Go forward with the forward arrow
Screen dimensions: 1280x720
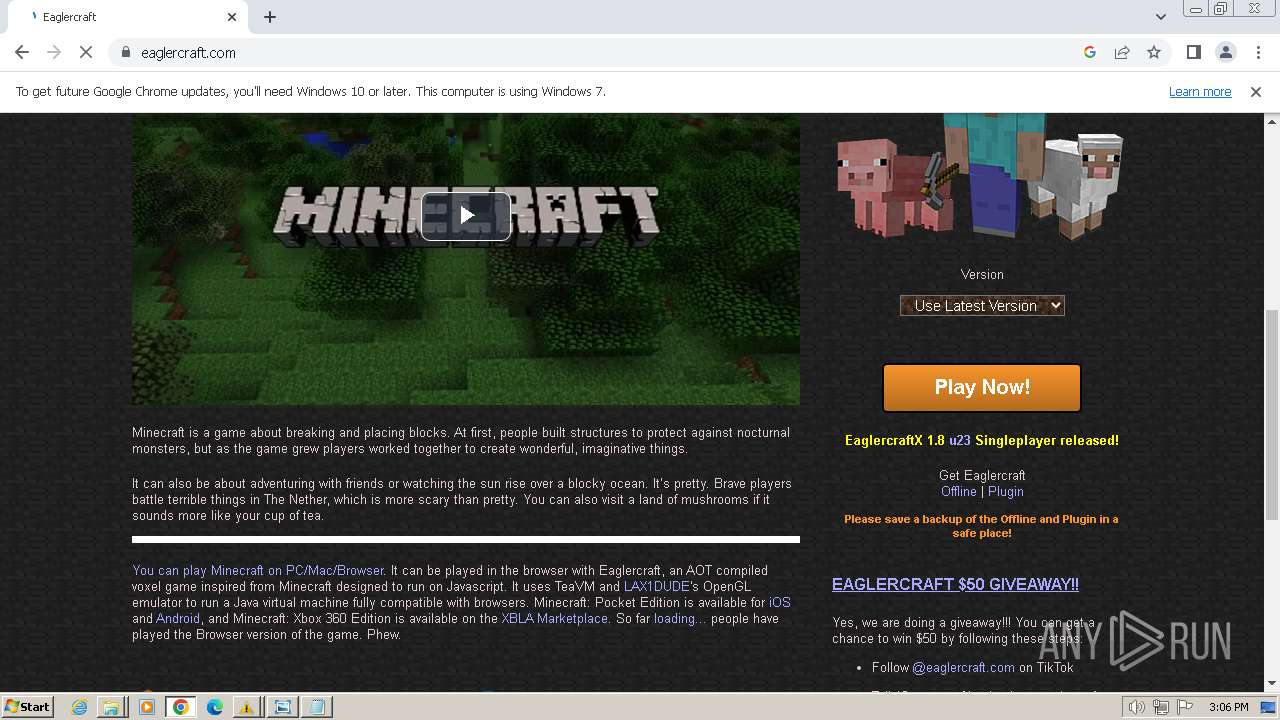click(54, 52)
